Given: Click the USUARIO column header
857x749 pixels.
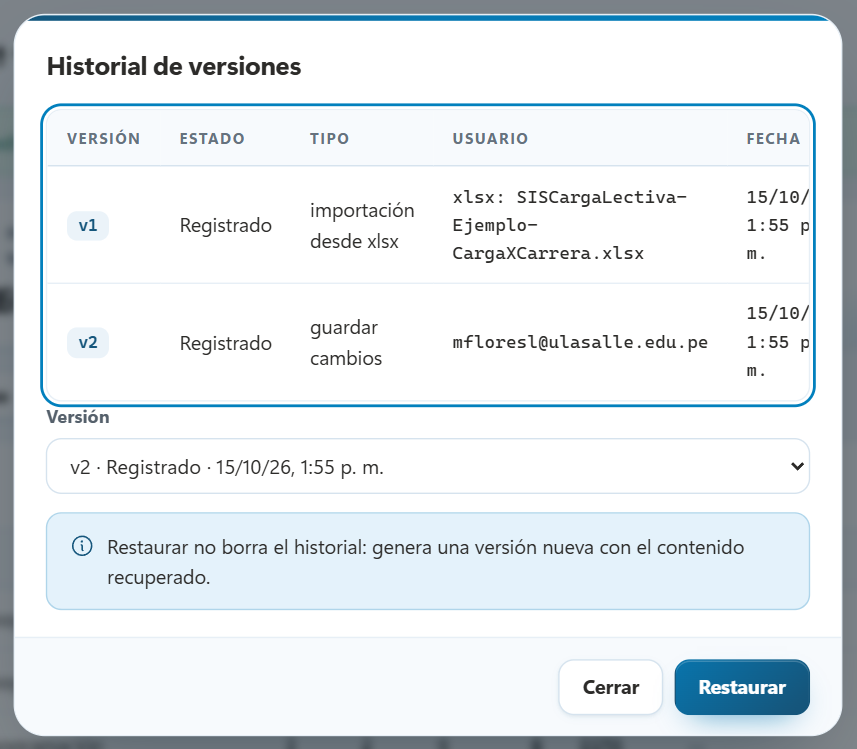Looking at the screenshot, I should [x=490, y=138].
